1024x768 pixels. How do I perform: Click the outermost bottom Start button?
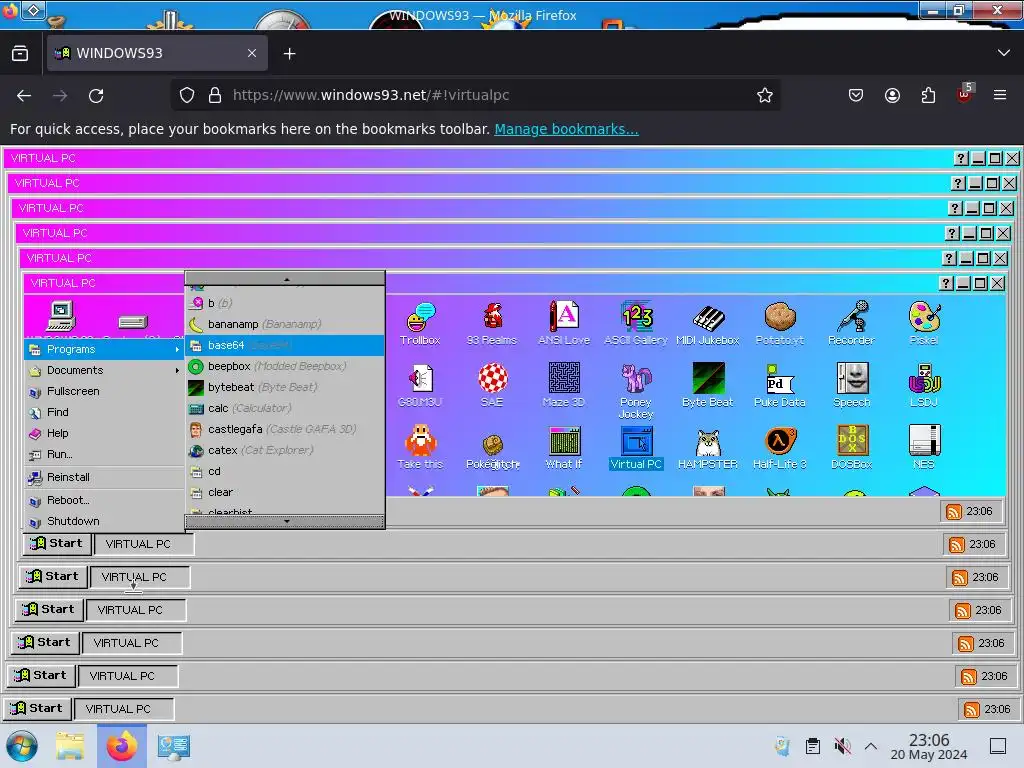pyautogui.click(x=37, y=709)
